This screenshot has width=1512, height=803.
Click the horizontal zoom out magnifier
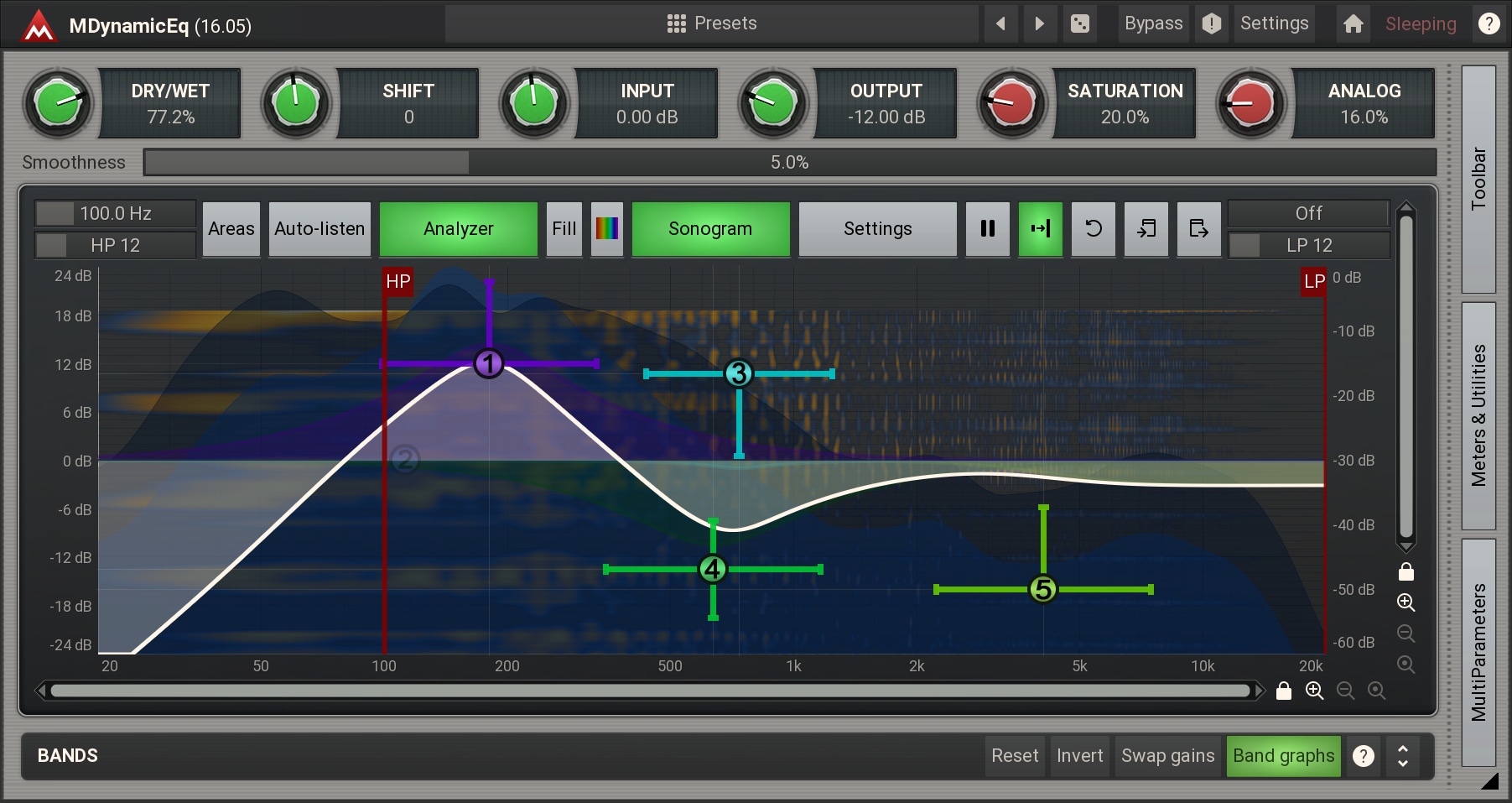click(1346, 691)
